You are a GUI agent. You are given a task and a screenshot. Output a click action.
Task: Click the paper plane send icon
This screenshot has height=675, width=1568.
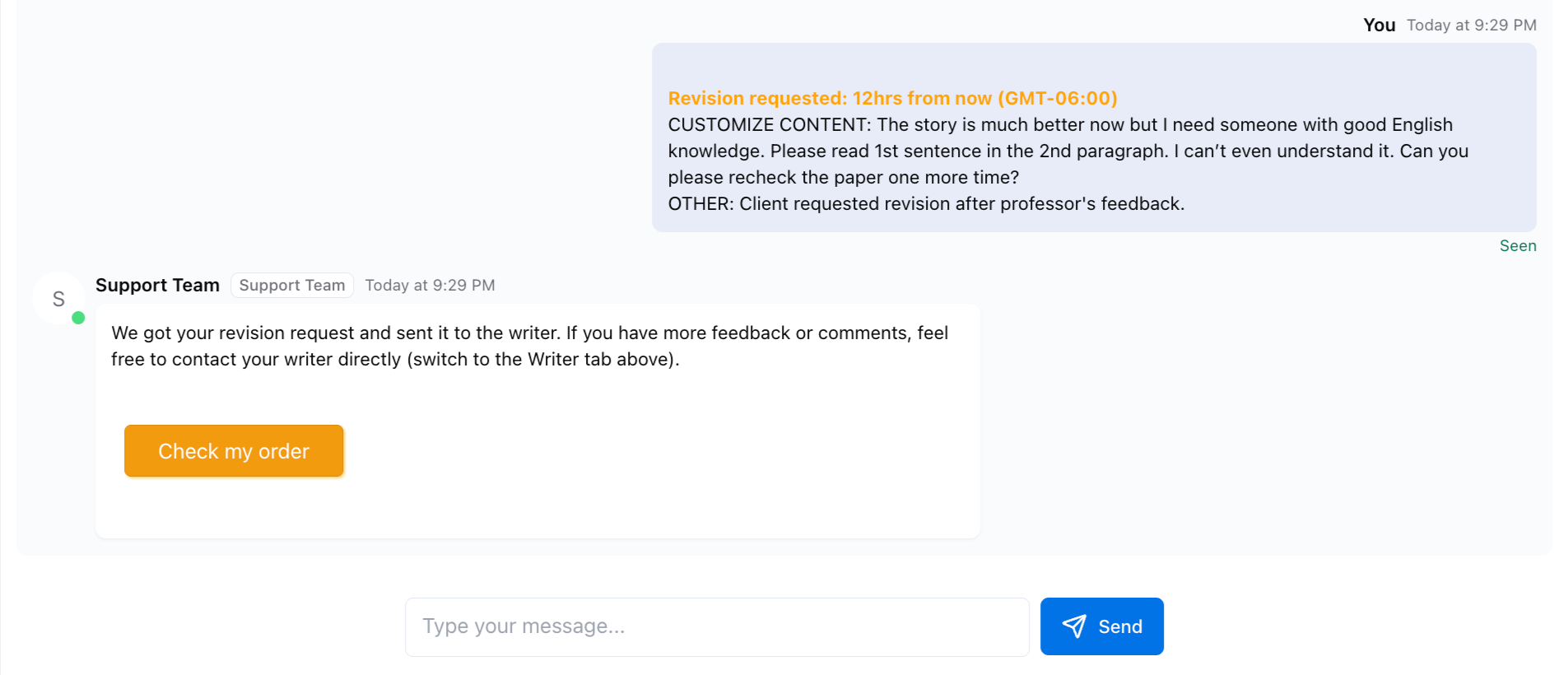click(1074, 626)
